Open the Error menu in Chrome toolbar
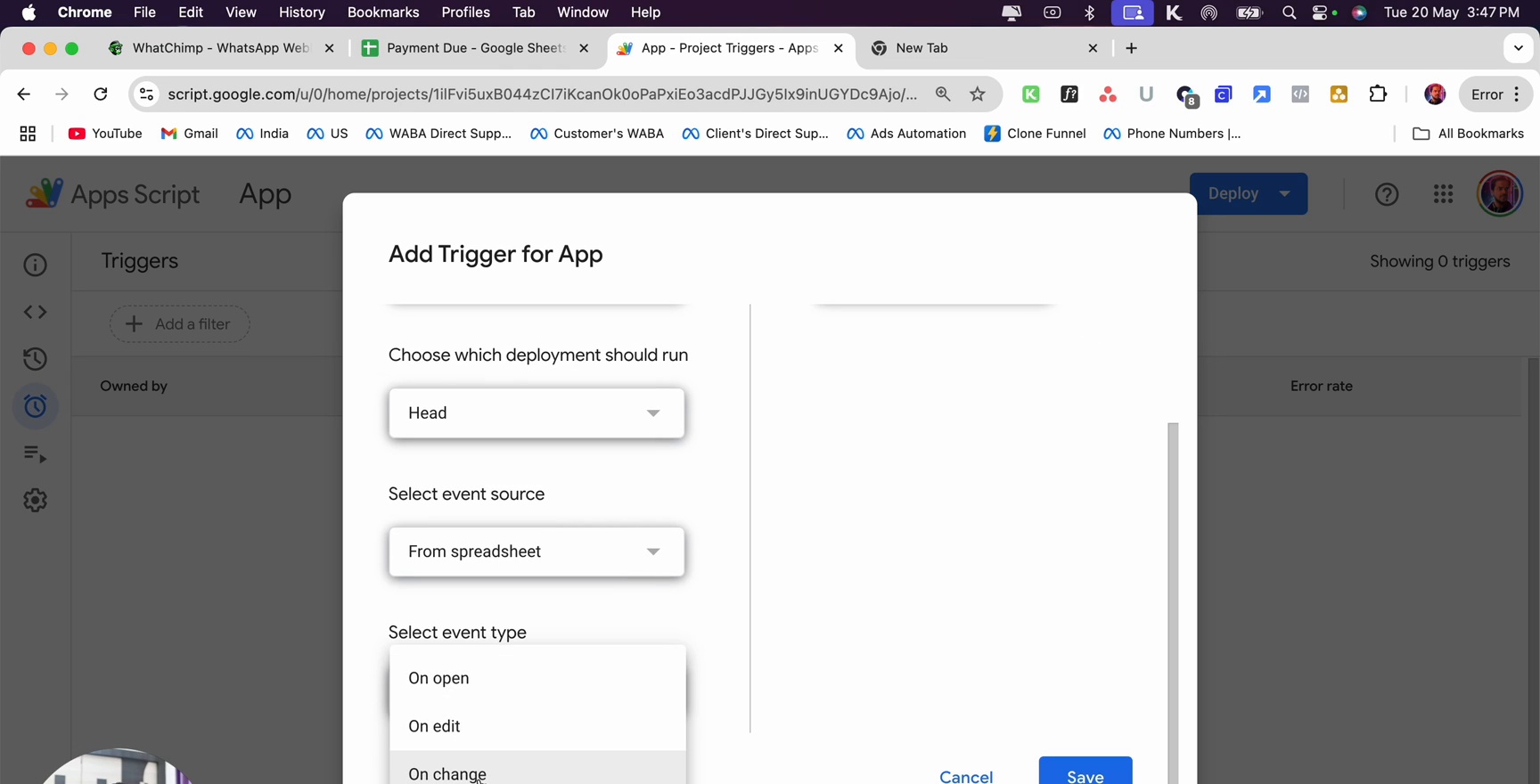Screen dimensions: 1540x784 point(1496,94)
